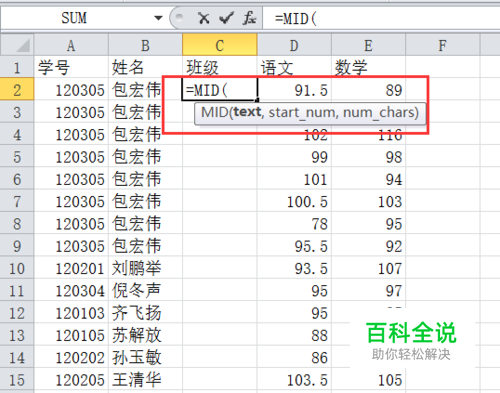Select row 2 header
Viewport: 500px width, 393px height.
(17, 90)
